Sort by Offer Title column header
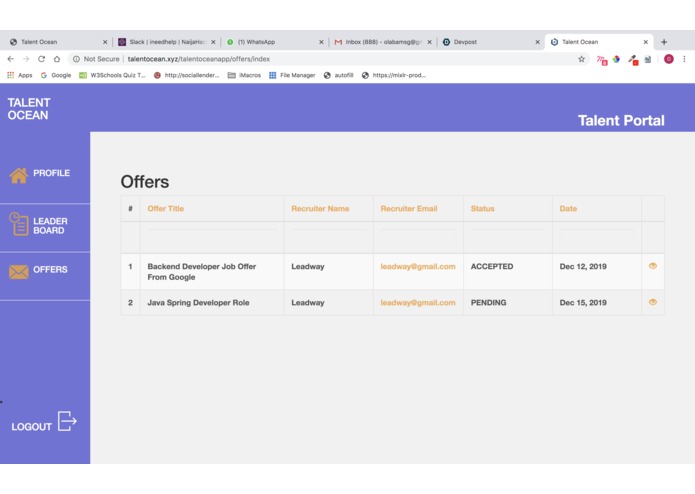The image size is (695, 494). pos(165,209)
